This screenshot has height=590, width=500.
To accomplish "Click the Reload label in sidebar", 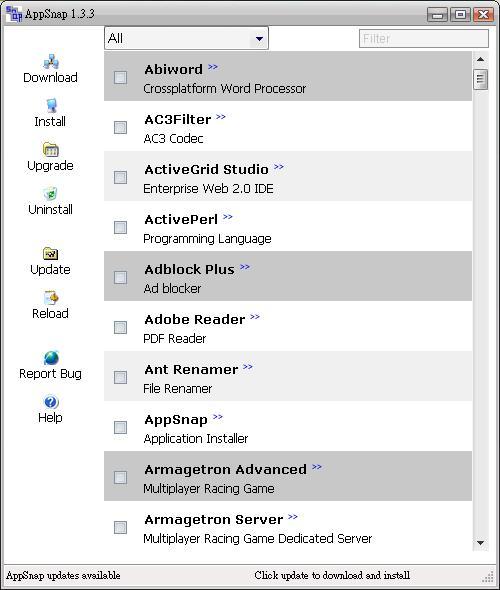I will (x=50, y=313).
